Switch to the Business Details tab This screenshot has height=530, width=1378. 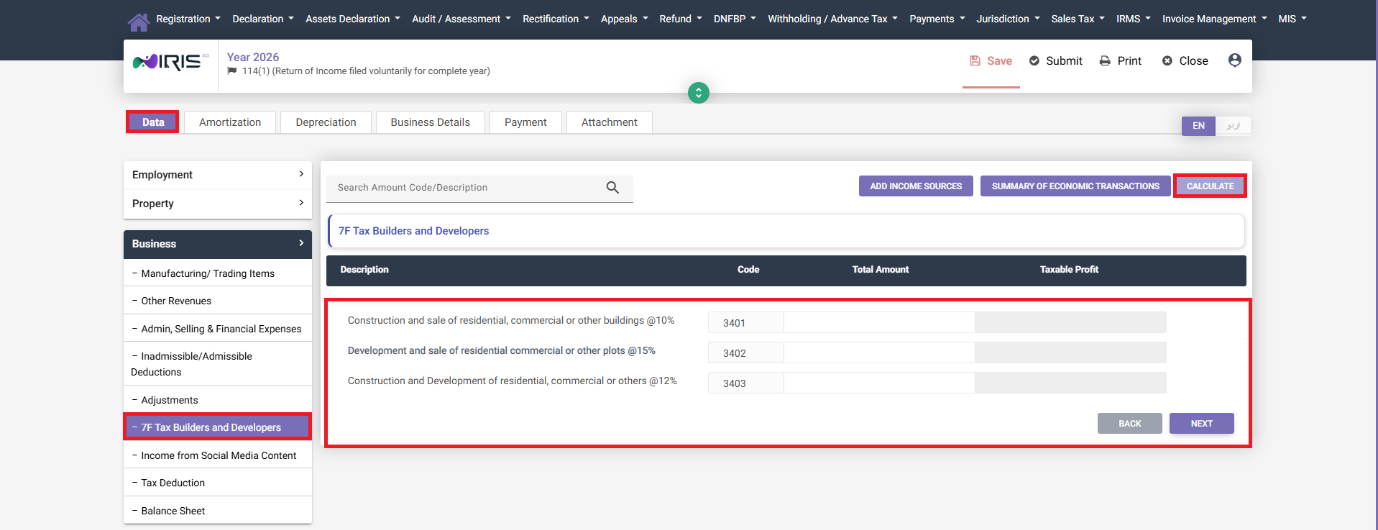tap(430, 122)
